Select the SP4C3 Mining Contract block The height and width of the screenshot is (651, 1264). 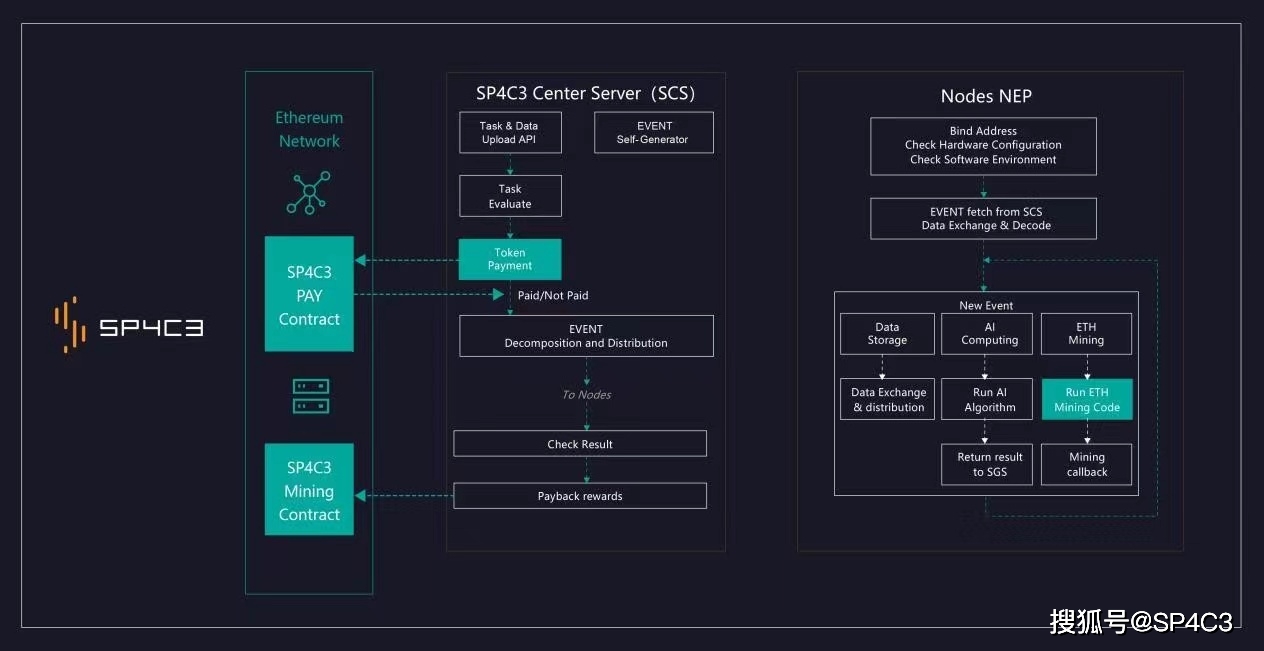pyautogui.click(x=309, y=490)
